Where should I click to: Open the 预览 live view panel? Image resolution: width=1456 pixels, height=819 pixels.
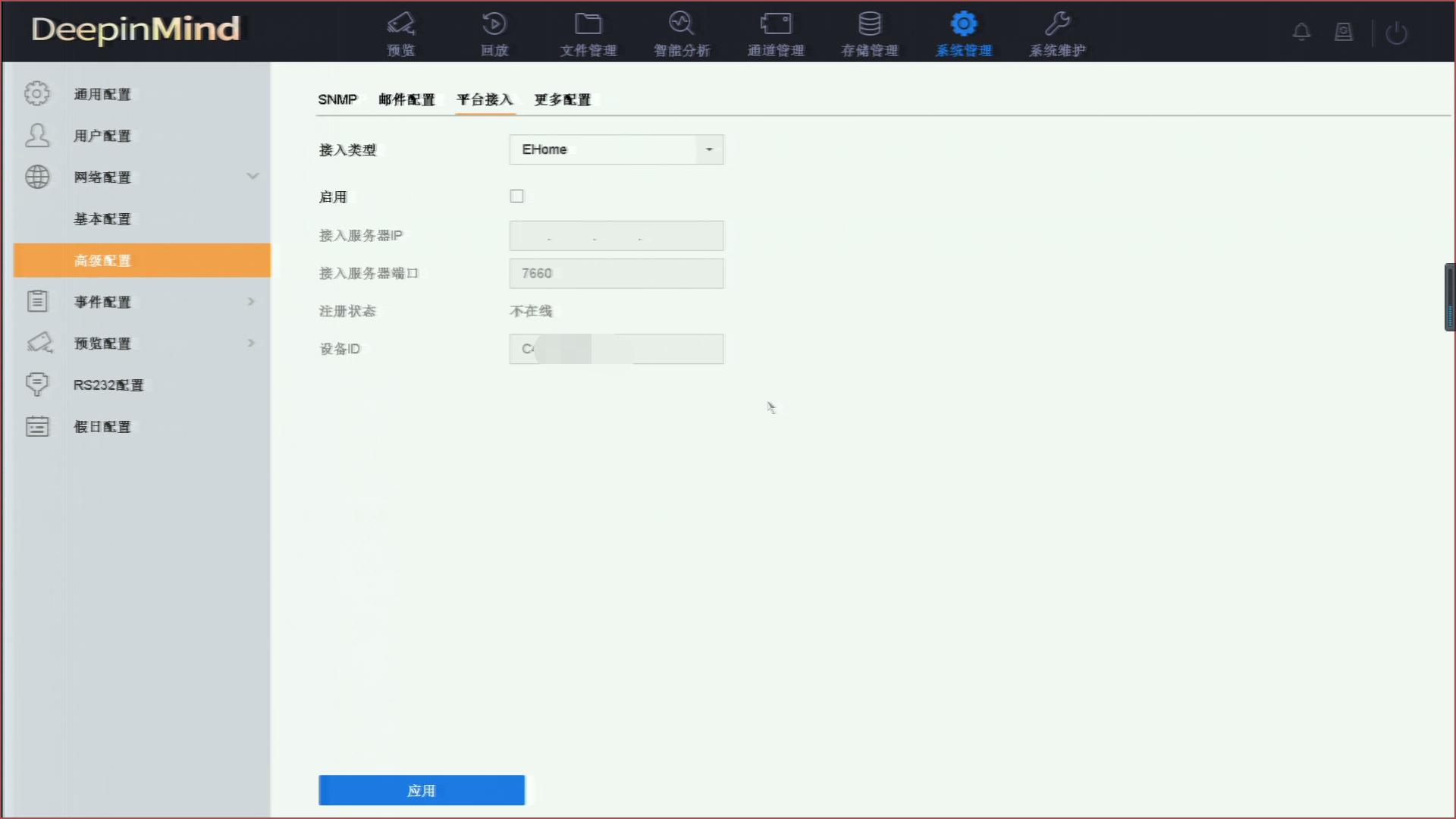click(x=400, y=32)
